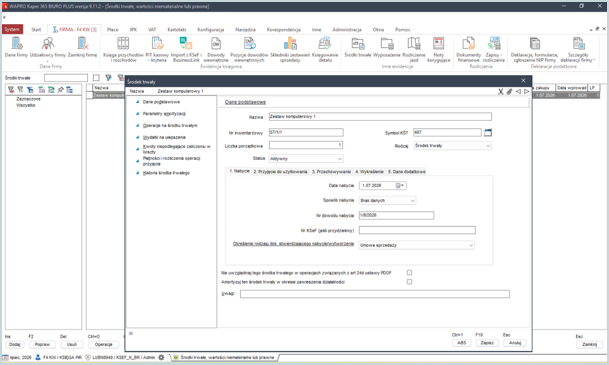The width and height of the screenshot is (609, 365).
Task: Expand Operacje na środku trwałym section
Action: point(170,125)
